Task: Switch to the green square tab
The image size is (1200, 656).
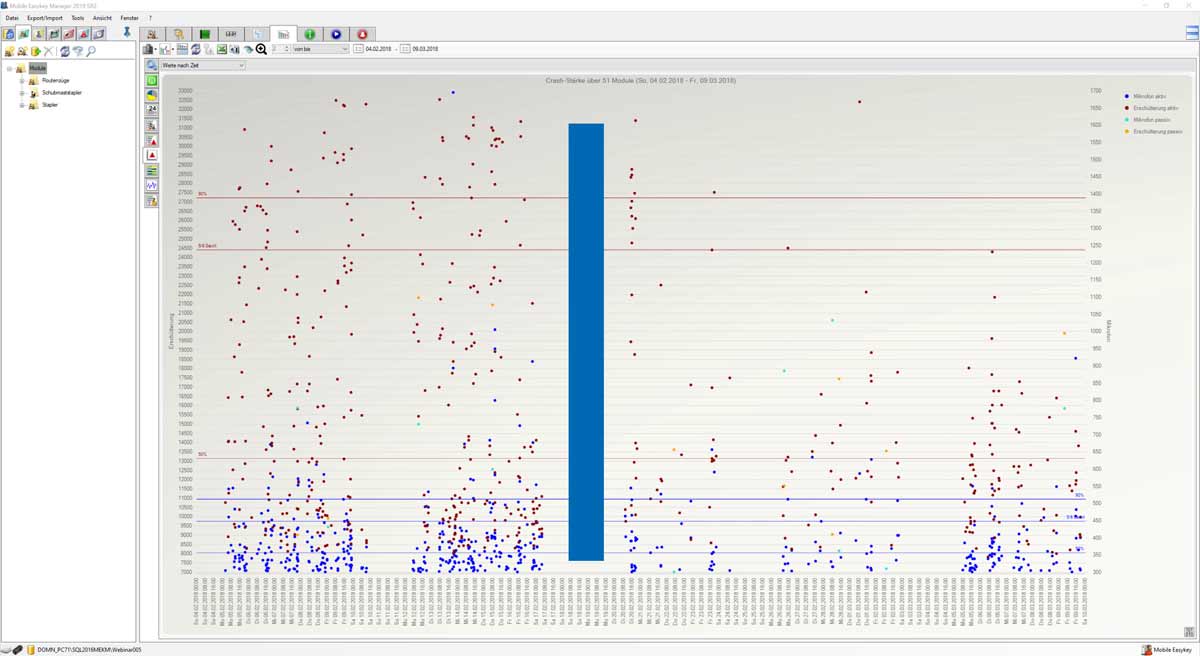Action: point(205,34)
